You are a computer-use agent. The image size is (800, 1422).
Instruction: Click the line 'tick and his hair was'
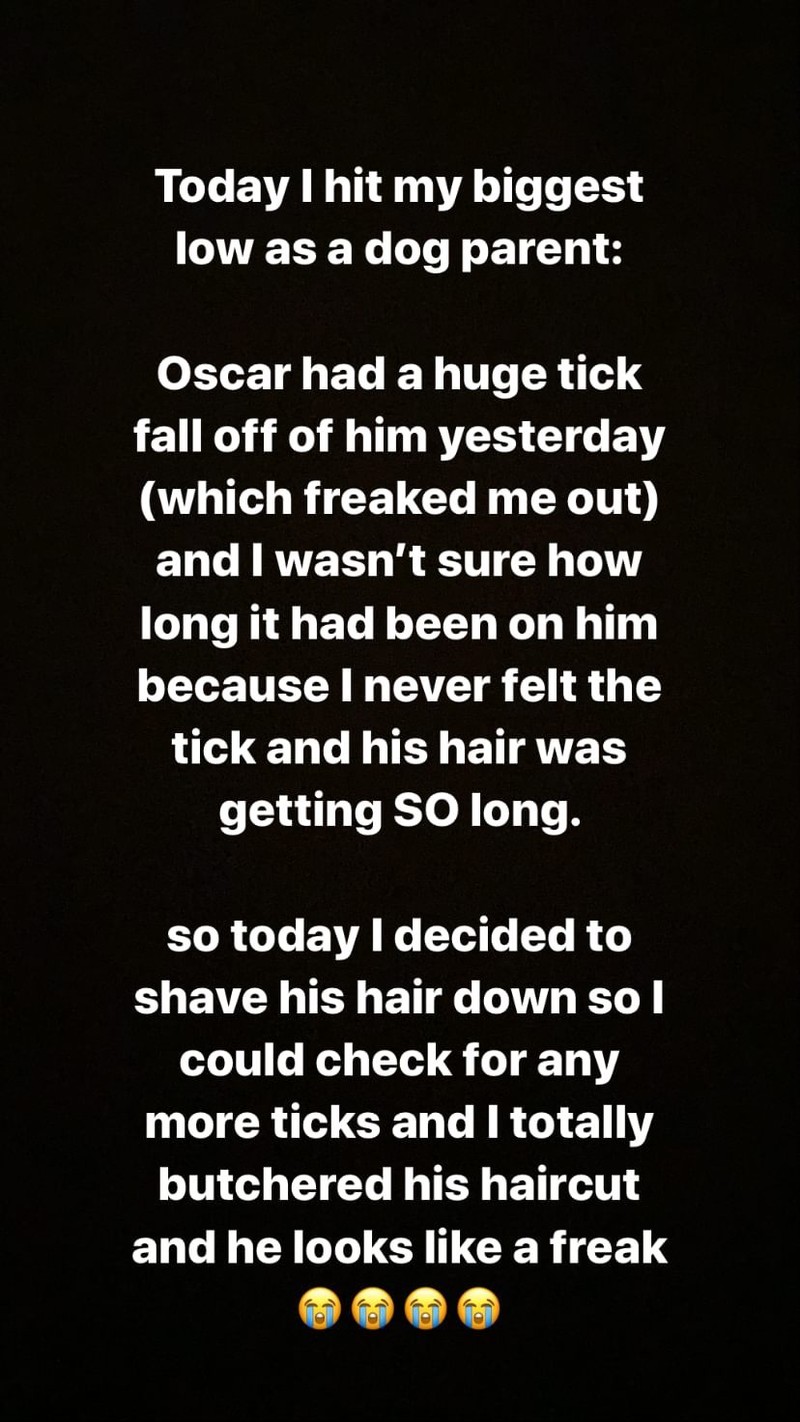click(x=399, y=749)
